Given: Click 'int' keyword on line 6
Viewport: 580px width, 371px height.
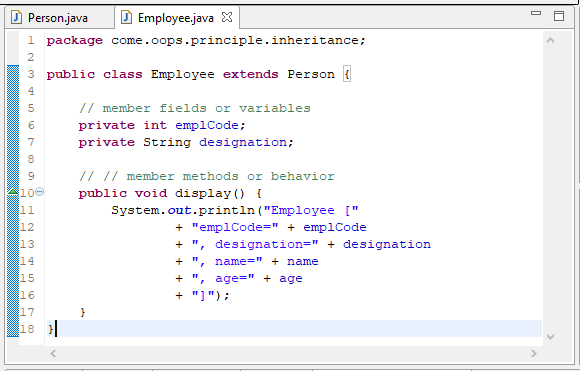Looking at the screenshot, I should coord(155,125).
